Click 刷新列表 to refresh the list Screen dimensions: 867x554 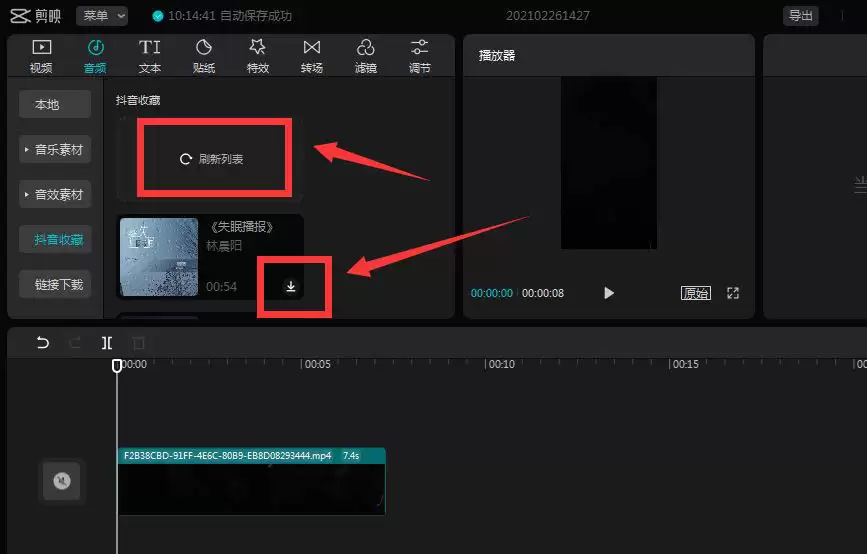tap(212, 159)
